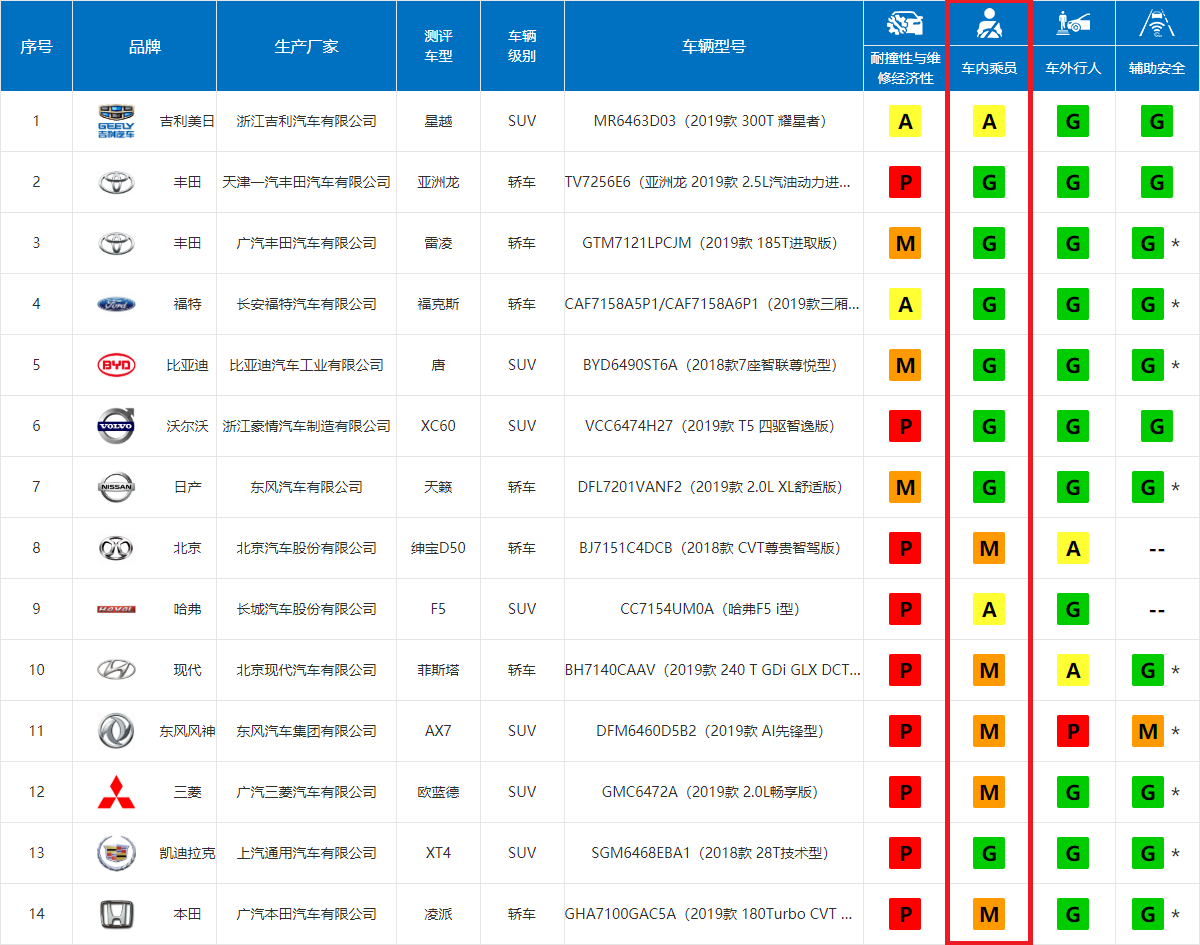Click the 耐撞性与维修经济性 header label
The height and width of the screenshot is (945, 1200).
click(x=905, y=68)
